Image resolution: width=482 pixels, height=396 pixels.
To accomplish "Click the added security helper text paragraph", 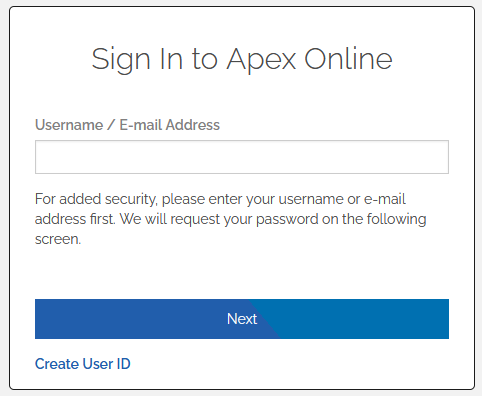I will point(231,219).
